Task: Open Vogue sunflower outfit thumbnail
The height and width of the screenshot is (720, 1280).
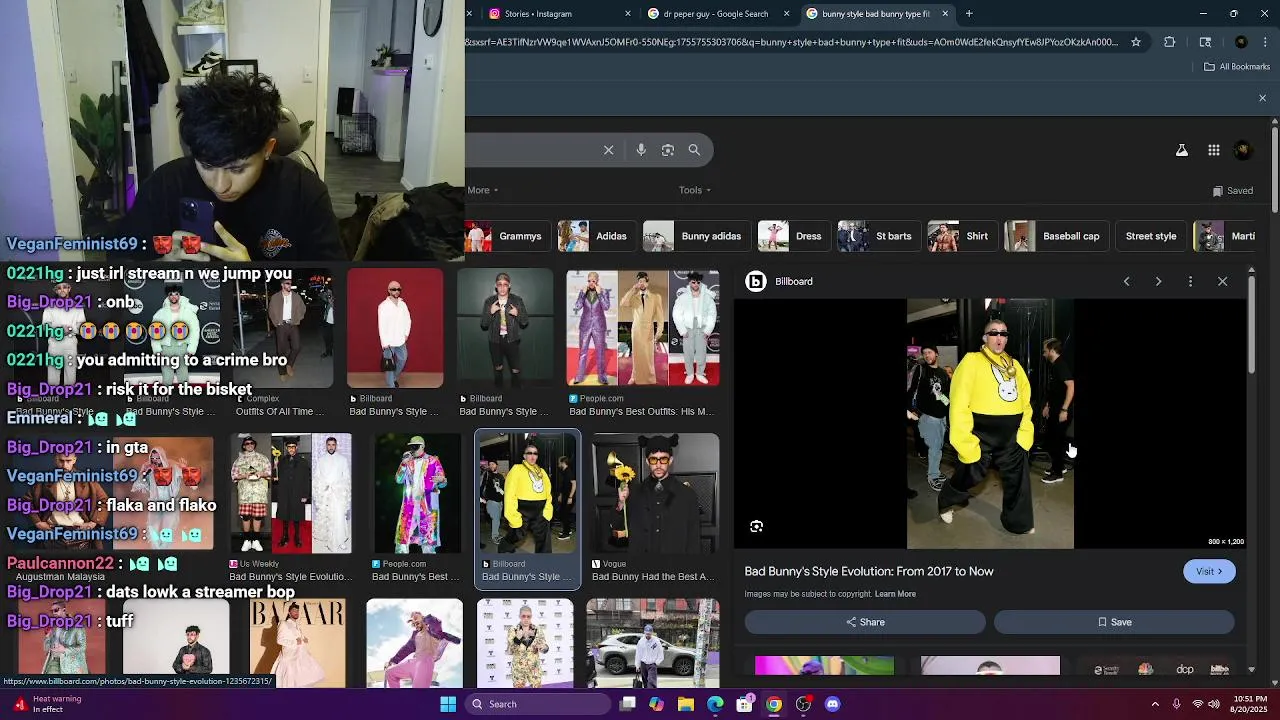Action: [655, 493]
